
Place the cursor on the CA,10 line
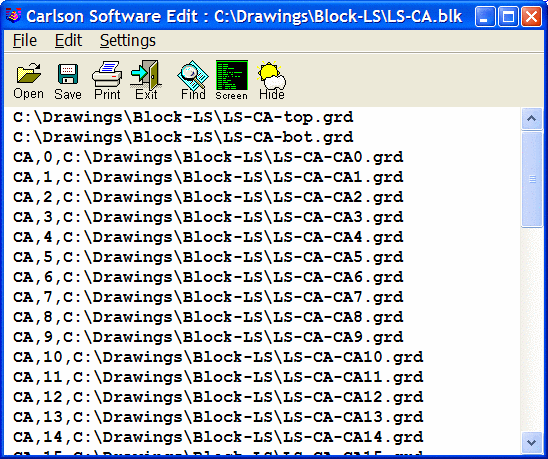coord(218,357)
